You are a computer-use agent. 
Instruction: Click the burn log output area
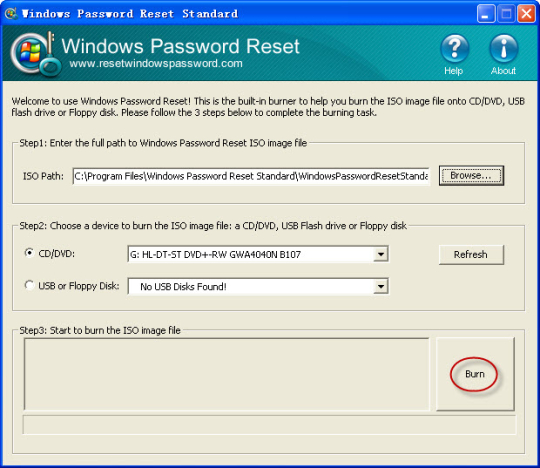227,374
